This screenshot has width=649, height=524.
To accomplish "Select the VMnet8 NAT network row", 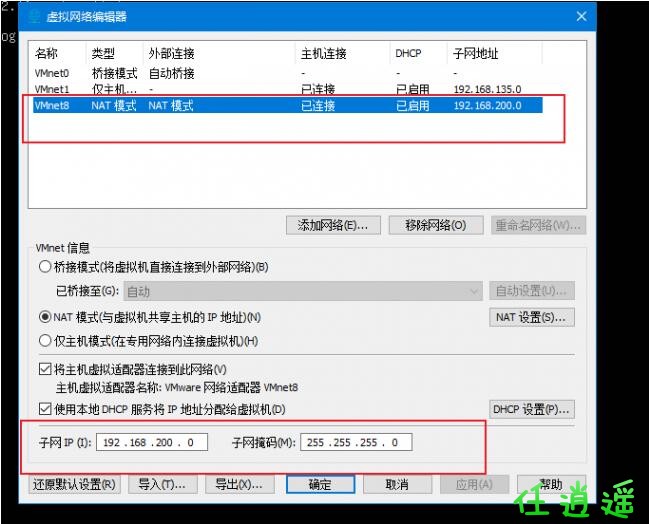I will point(288,105).
